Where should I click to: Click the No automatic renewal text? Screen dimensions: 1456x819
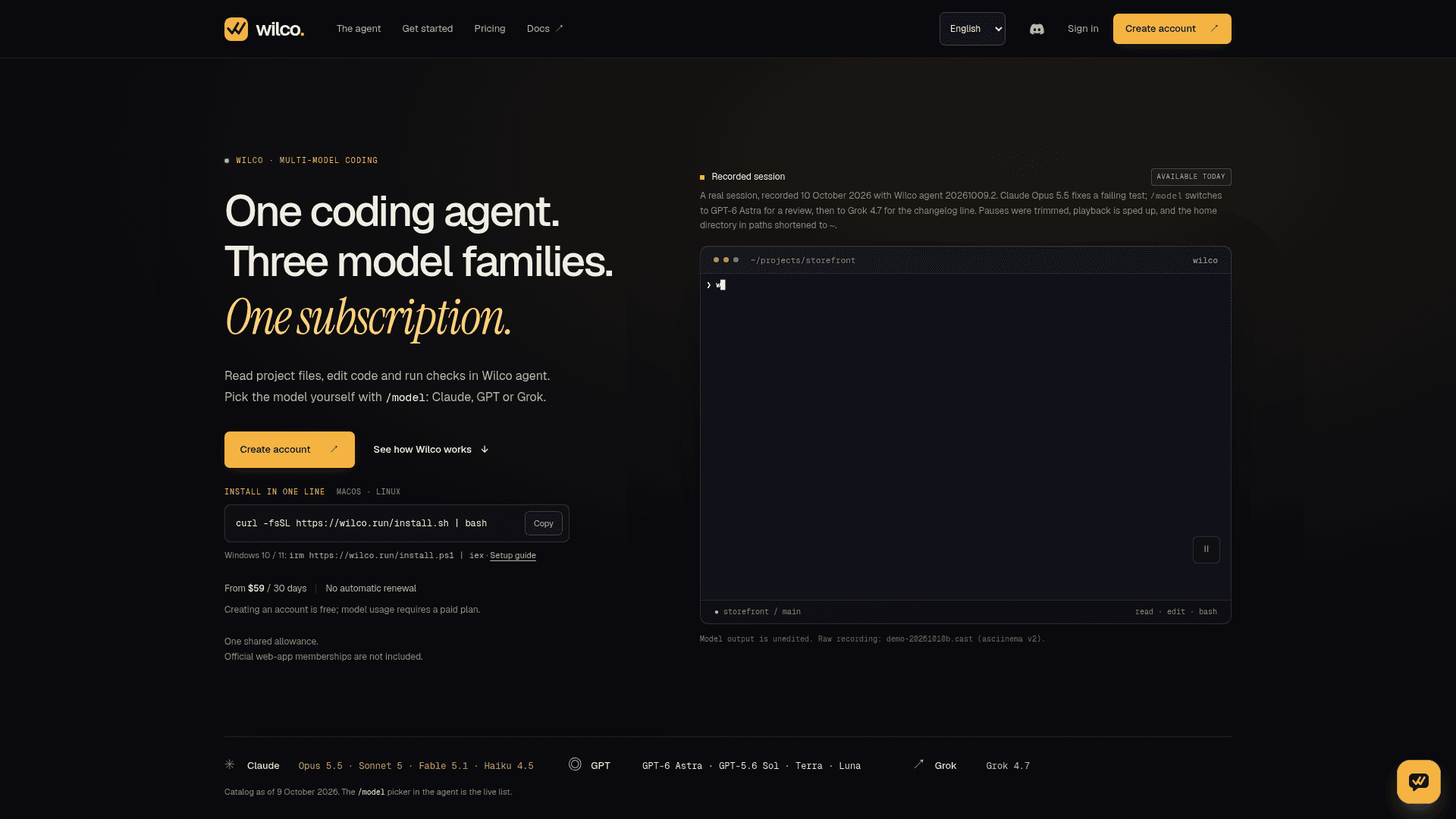(371, 588)
